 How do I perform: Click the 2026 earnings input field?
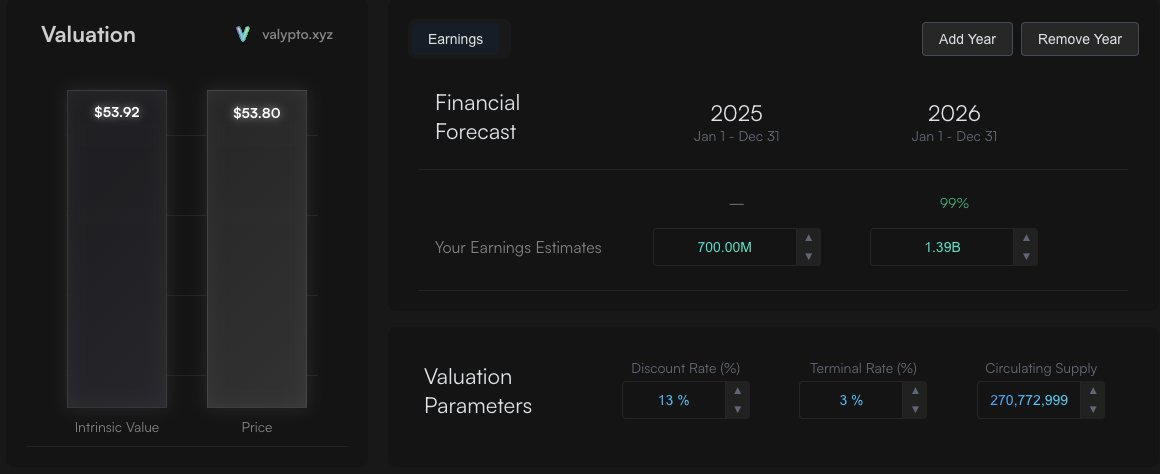[x=941, y=247]
